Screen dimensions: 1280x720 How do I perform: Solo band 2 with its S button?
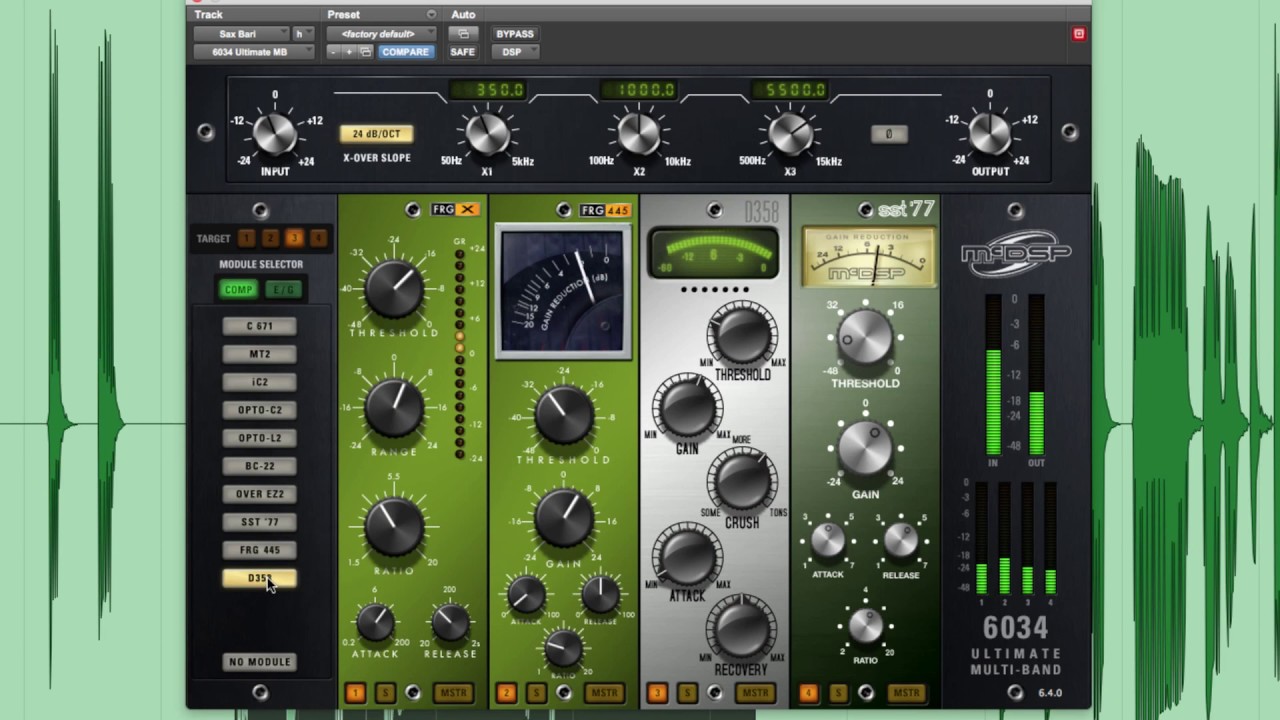[x=535, y=693]
